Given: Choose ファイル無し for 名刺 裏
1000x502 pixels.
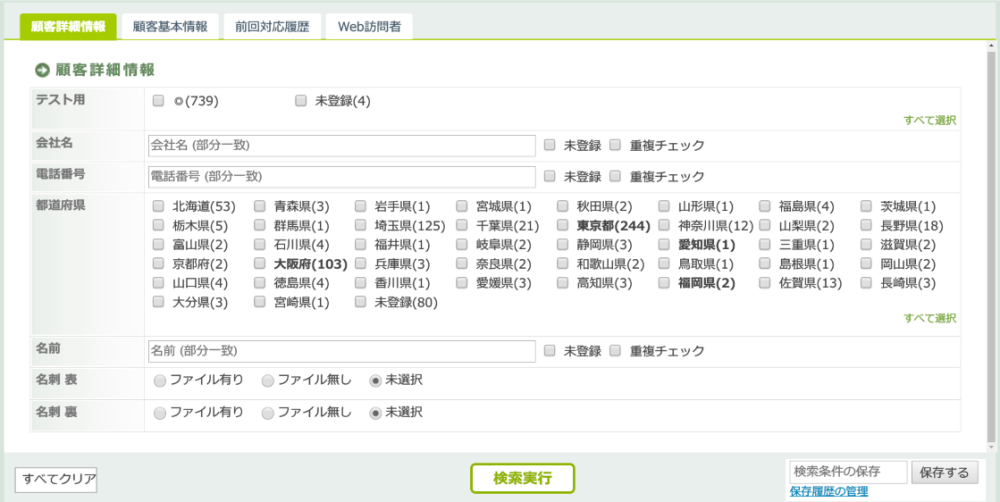Looking at the screenshot, I should (x=267, y=413).
